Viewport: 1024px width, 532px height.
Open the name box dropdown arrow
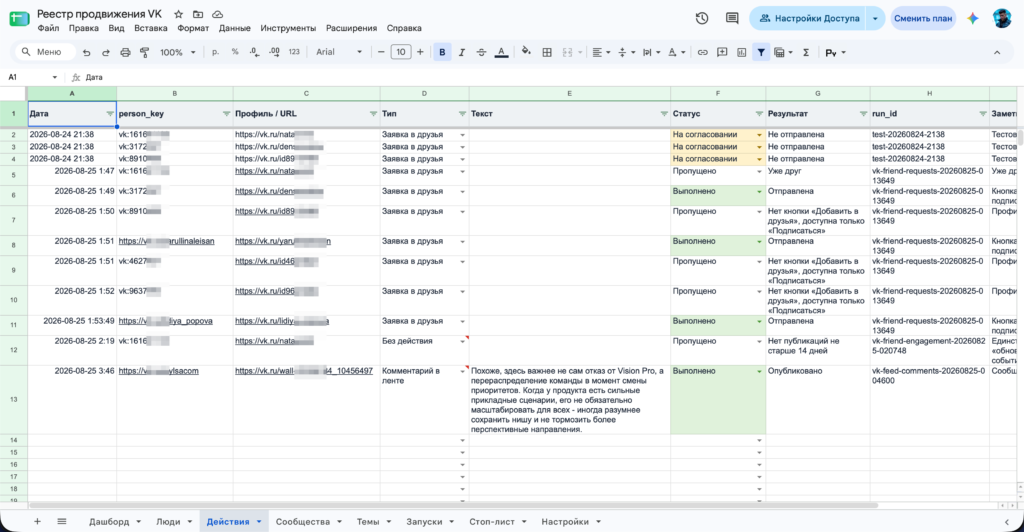click(x=55, y=77)
